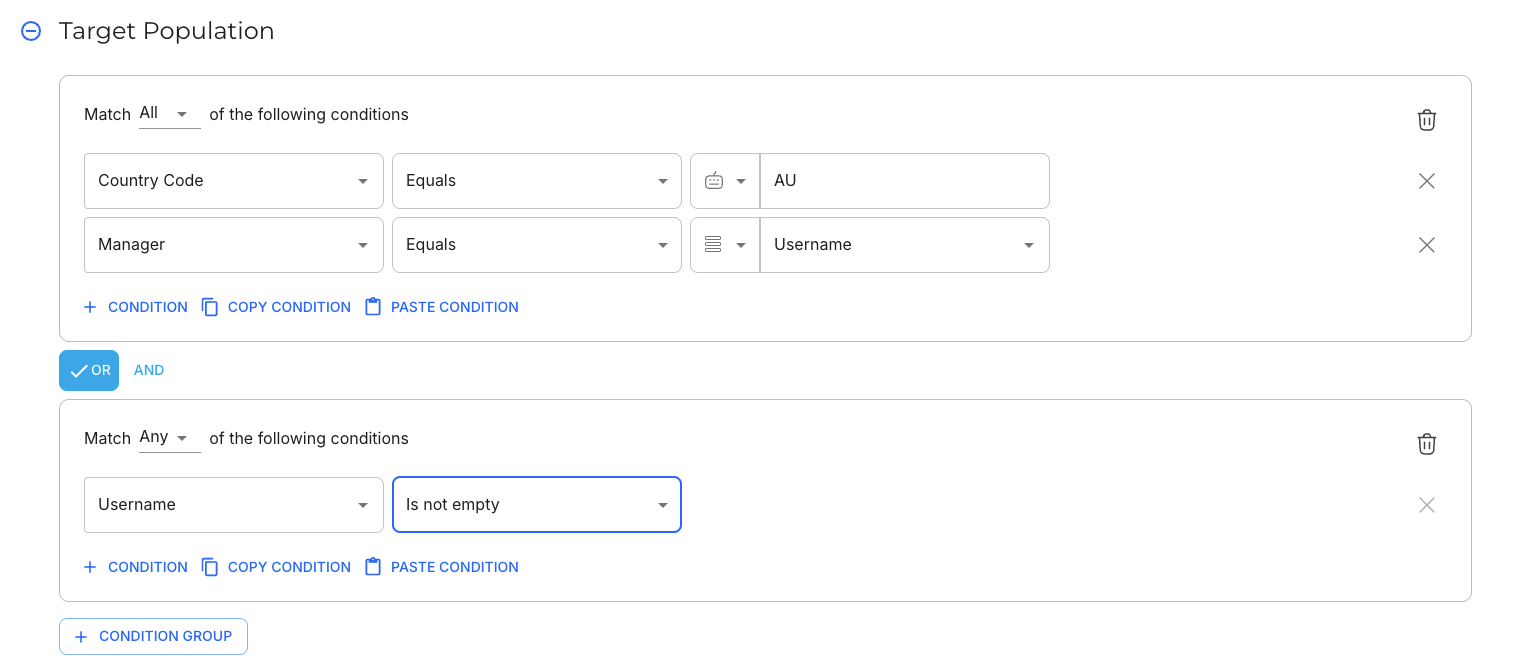This screenshot has width=1531, height=664.
Task: Open the Country Code attribute dropdown
Action: coord(233,181)
